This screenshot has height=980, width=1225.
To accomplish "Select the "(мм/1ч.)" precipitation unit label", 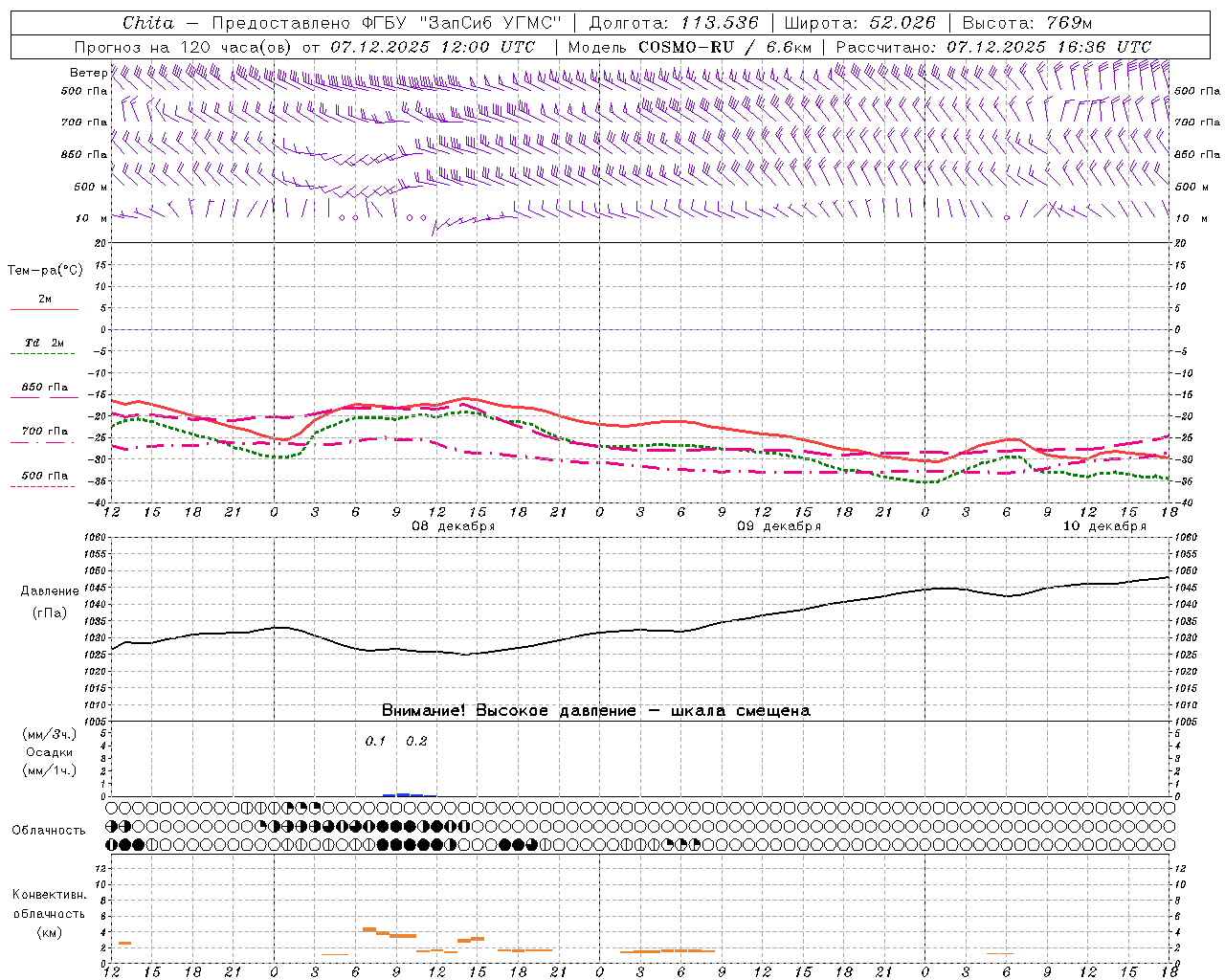I will click(50, 771).
